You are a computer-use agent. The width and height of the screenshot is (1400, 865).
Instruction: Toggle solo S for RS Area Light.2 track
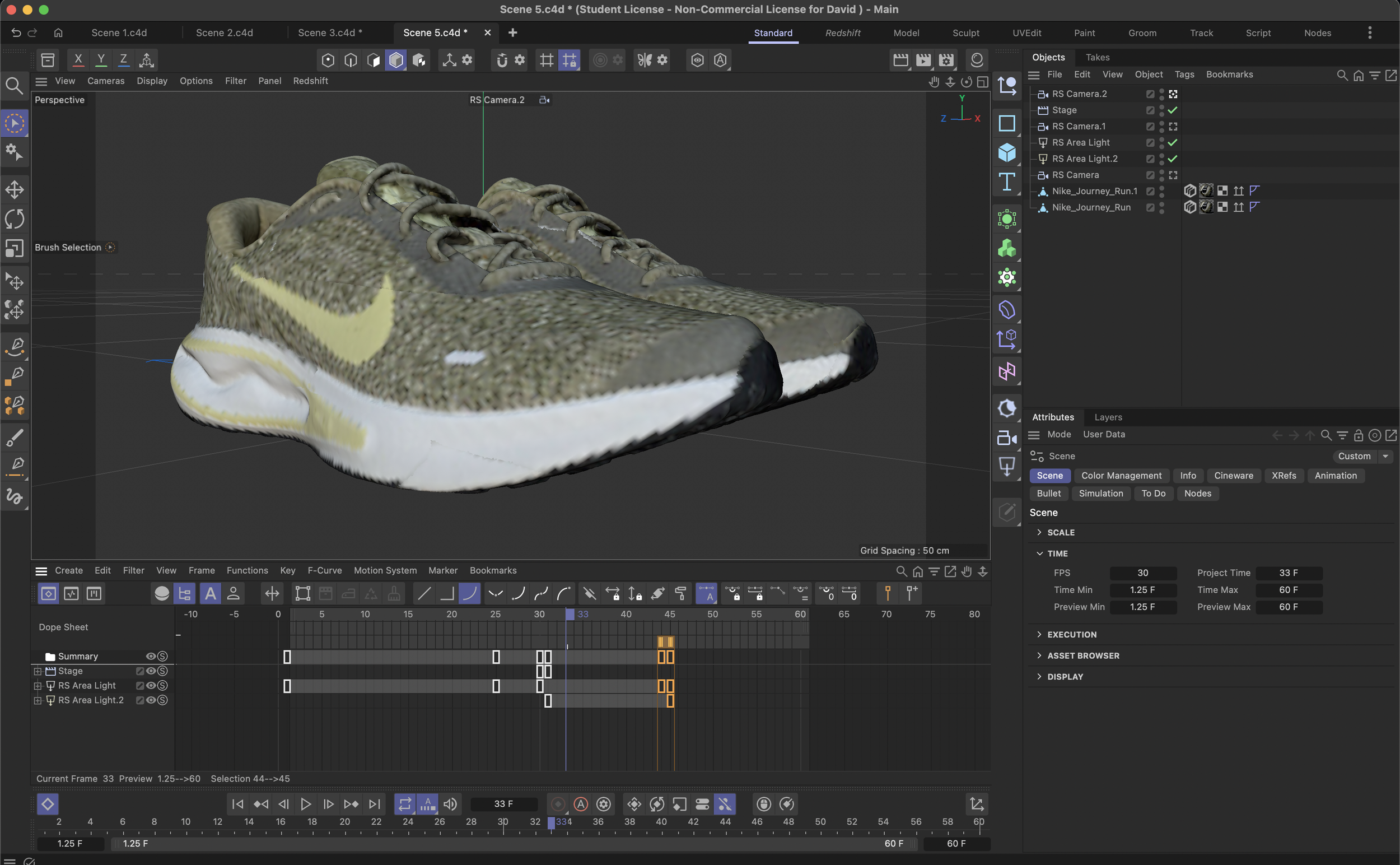pyautogui.click(x=162, y=700)
